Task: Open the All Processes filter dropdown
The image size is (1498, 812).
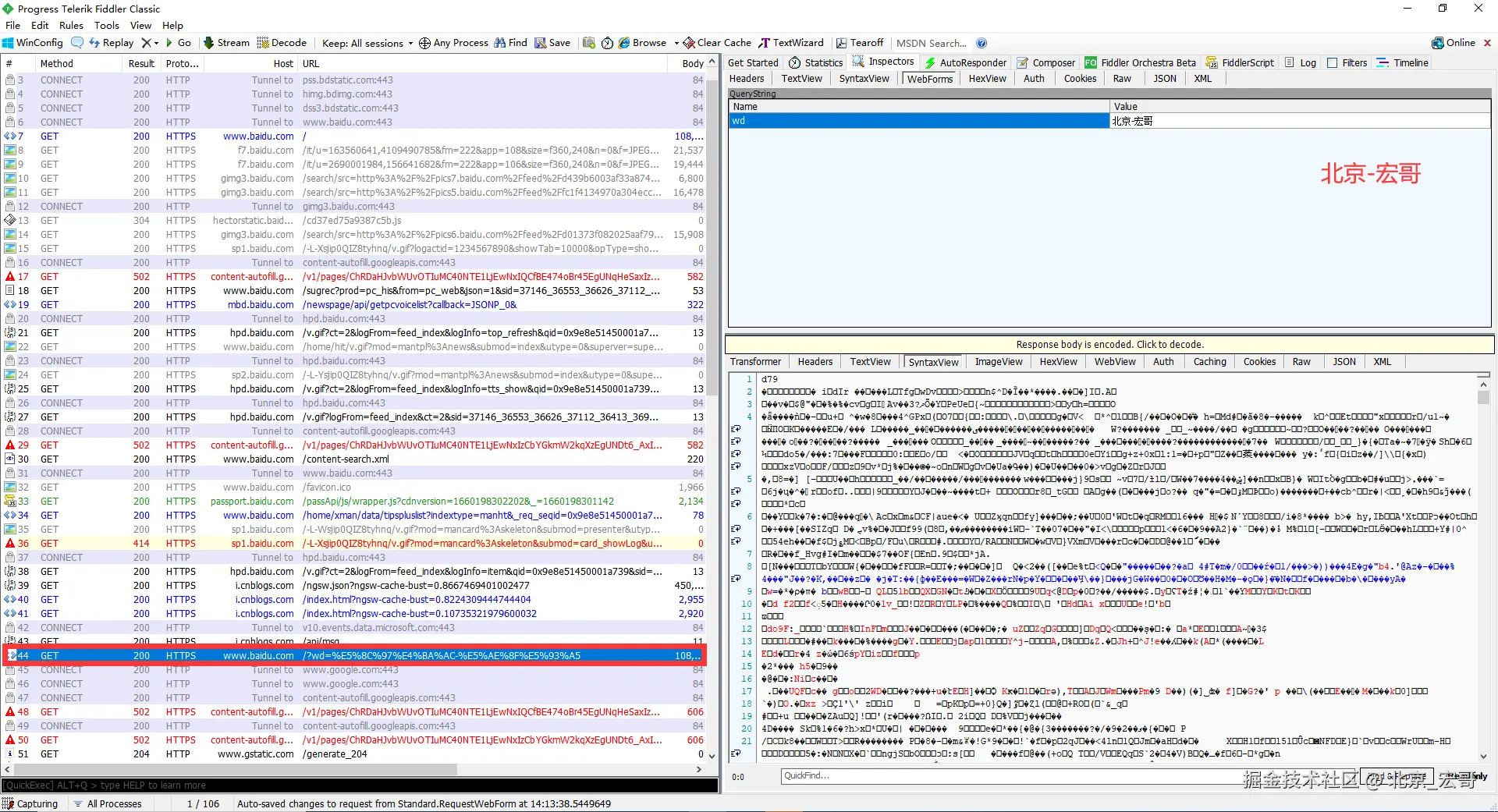Action: (x=108, y=803)
